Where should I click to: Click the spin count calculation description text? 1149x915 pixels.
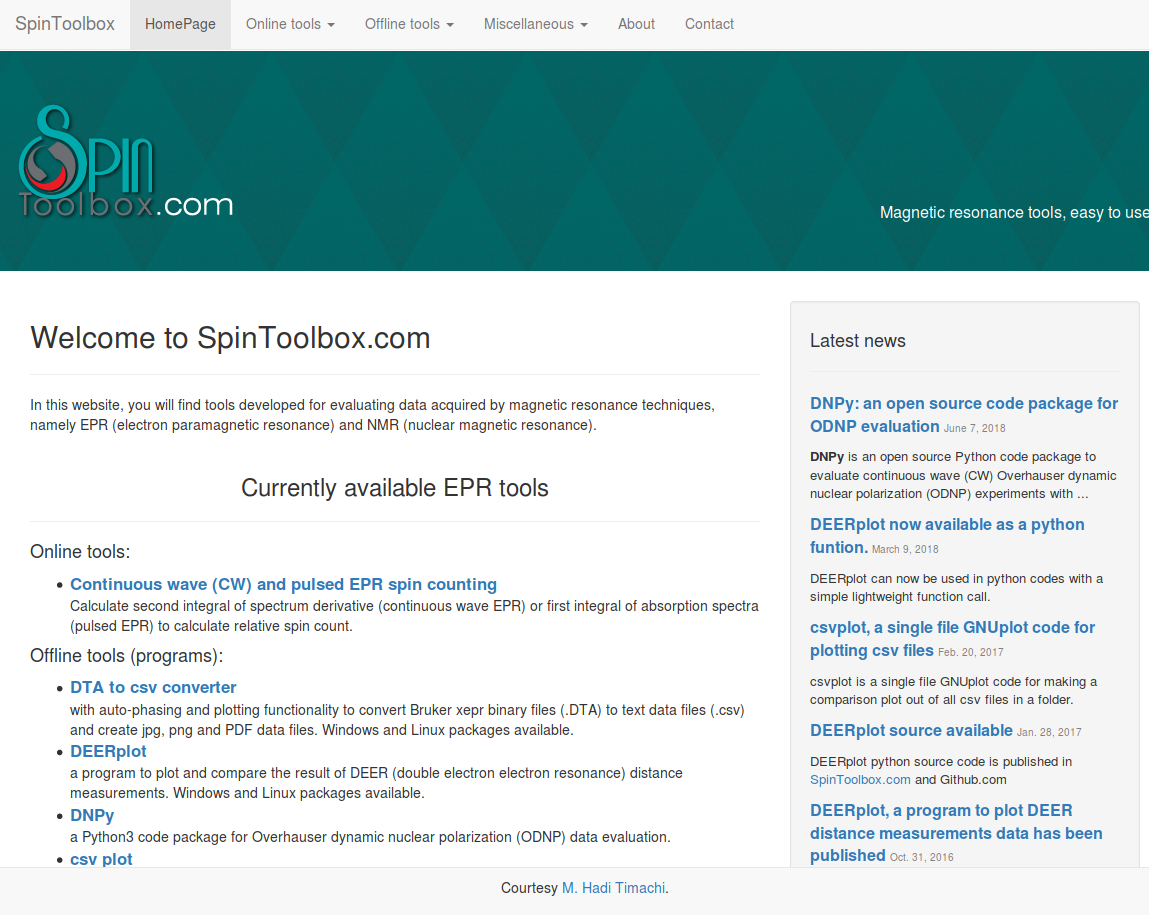click(x=415, y=616)
